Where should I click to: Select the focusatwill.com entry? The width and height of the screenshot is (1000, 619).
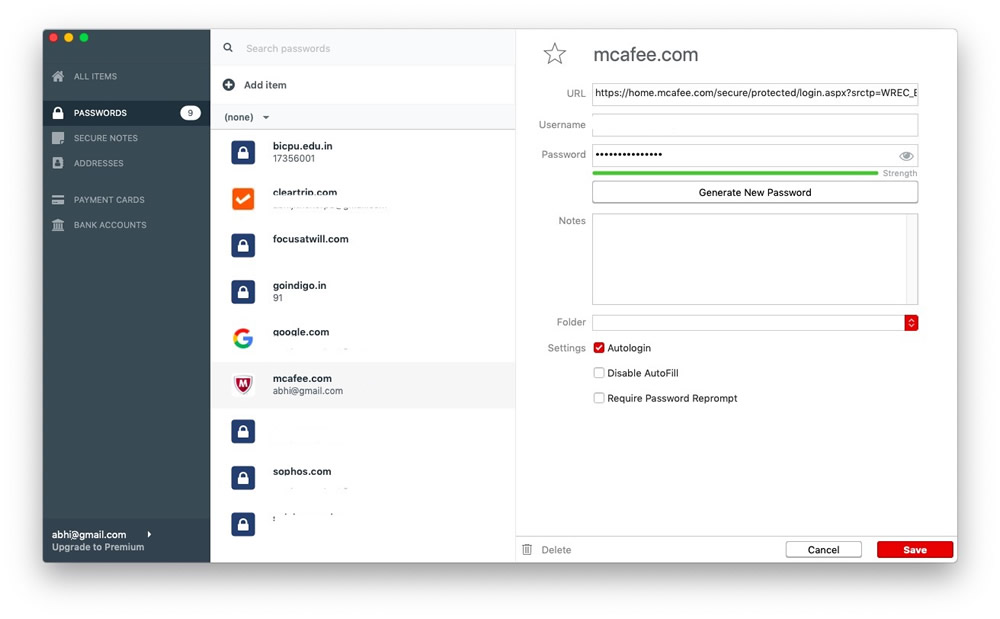click(x=363, y=245)
